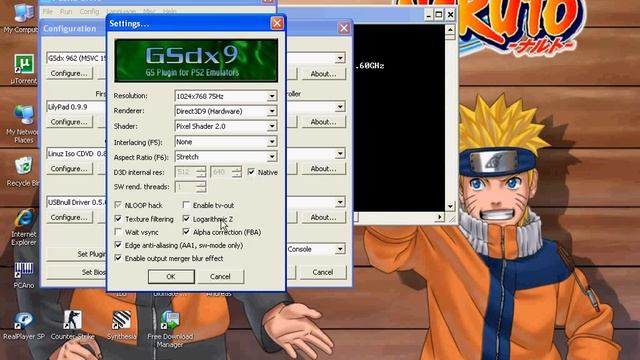Expand the Linuz Iso CDVD dropdown arrow
Viewport: 640px width, 360px height.
340,154
